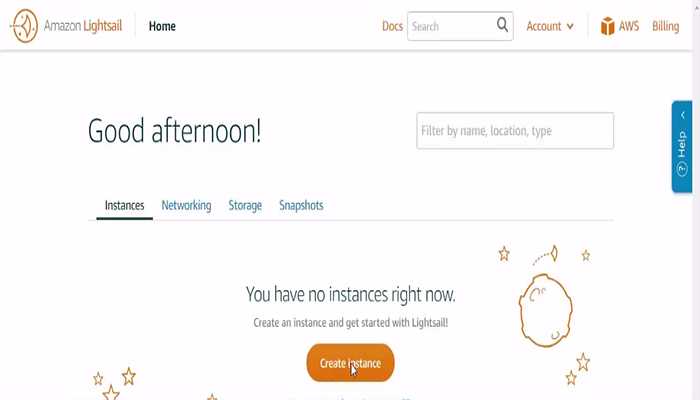
Task: Open AWS console via the cube icon
Action: click(x=608, y=26)
